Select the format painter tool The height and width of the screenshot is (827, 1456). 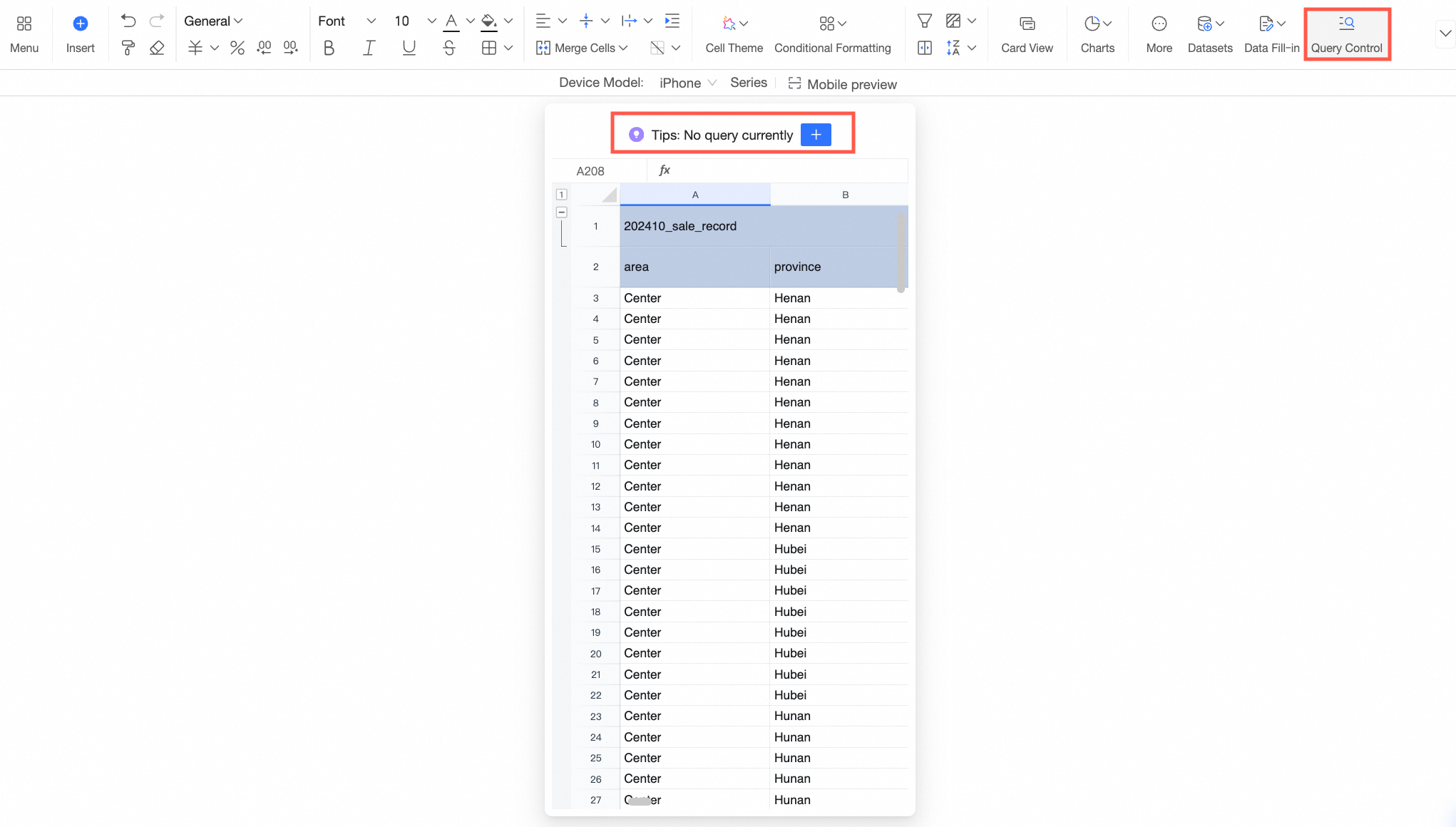[128, 48]
